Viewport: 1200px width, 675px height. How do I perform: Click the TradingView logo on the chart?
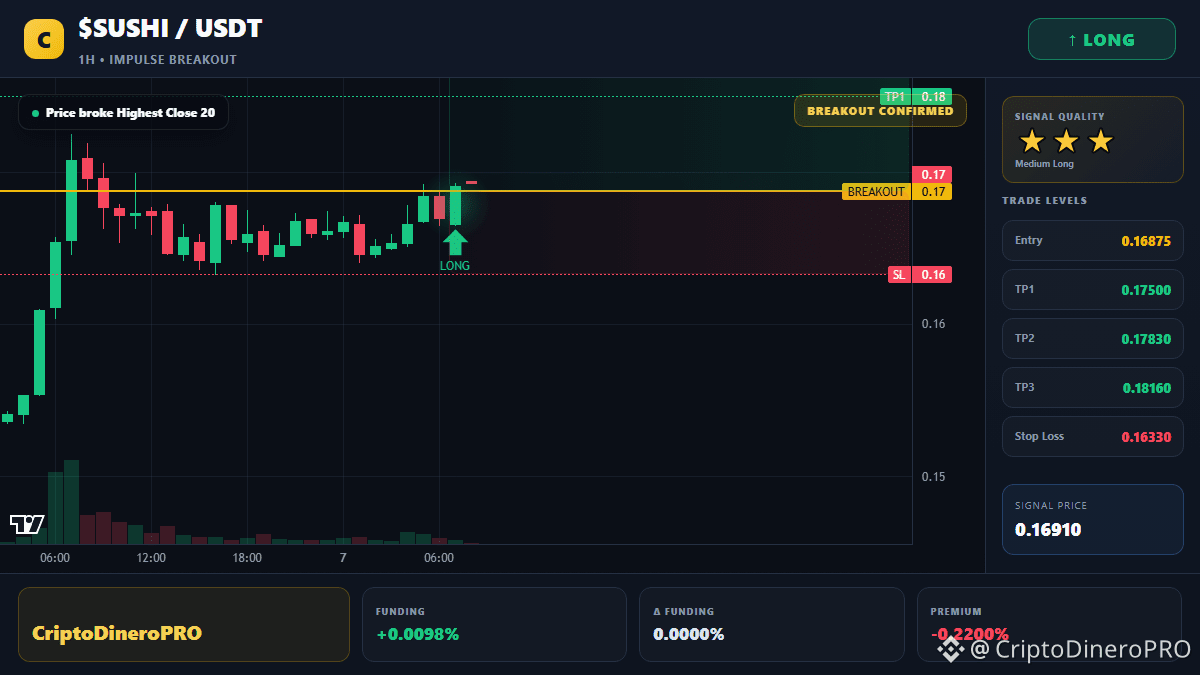pos(27,524)
